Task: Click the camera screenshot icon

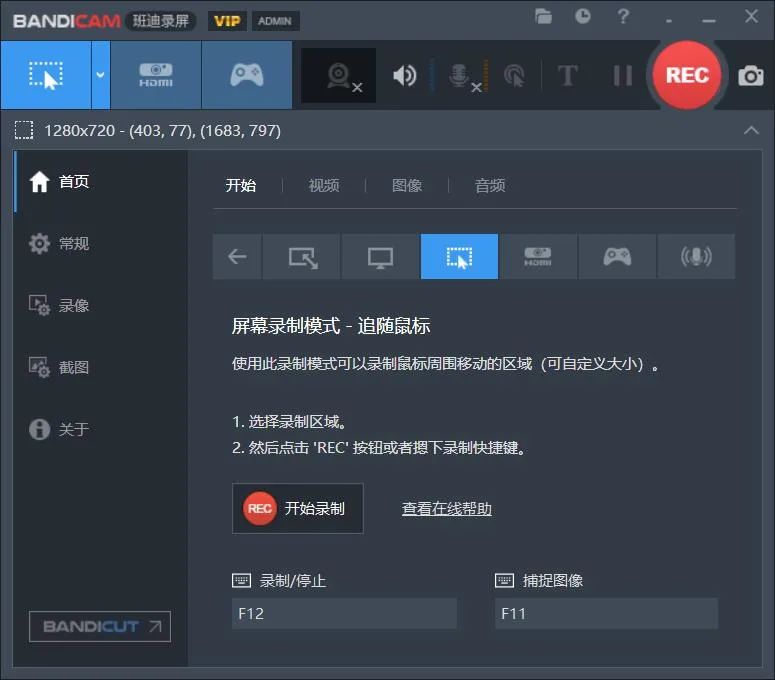Action: point(750,76)
